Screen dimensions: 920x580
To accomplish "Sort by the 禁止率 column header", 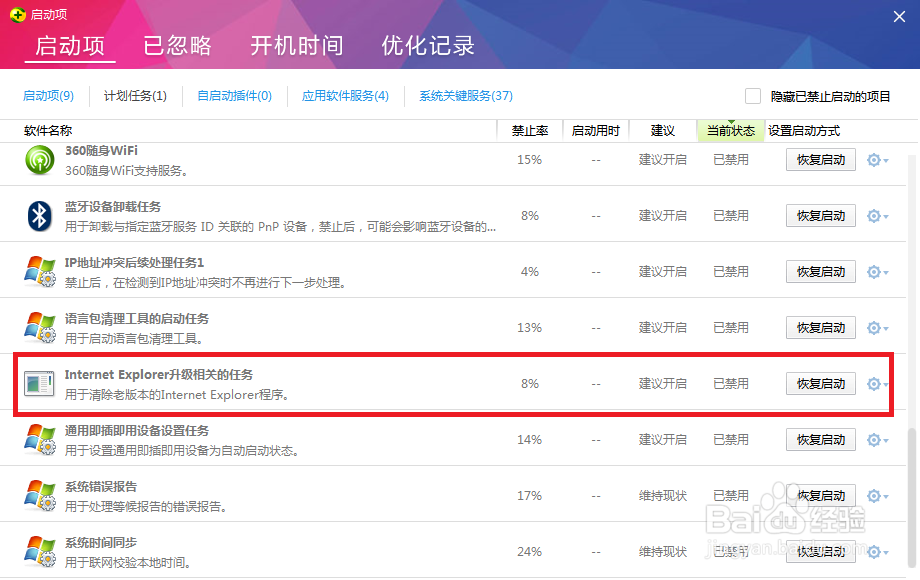I will pos(530,131).
